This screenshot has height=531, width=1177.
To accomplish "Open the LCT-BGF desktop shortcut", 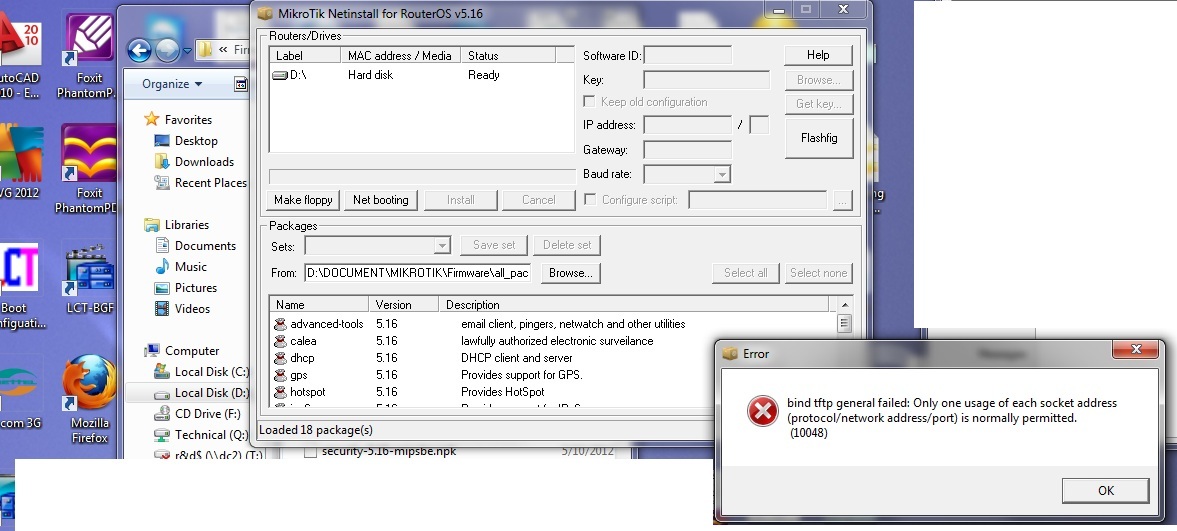I will click(x=89, y=278).
